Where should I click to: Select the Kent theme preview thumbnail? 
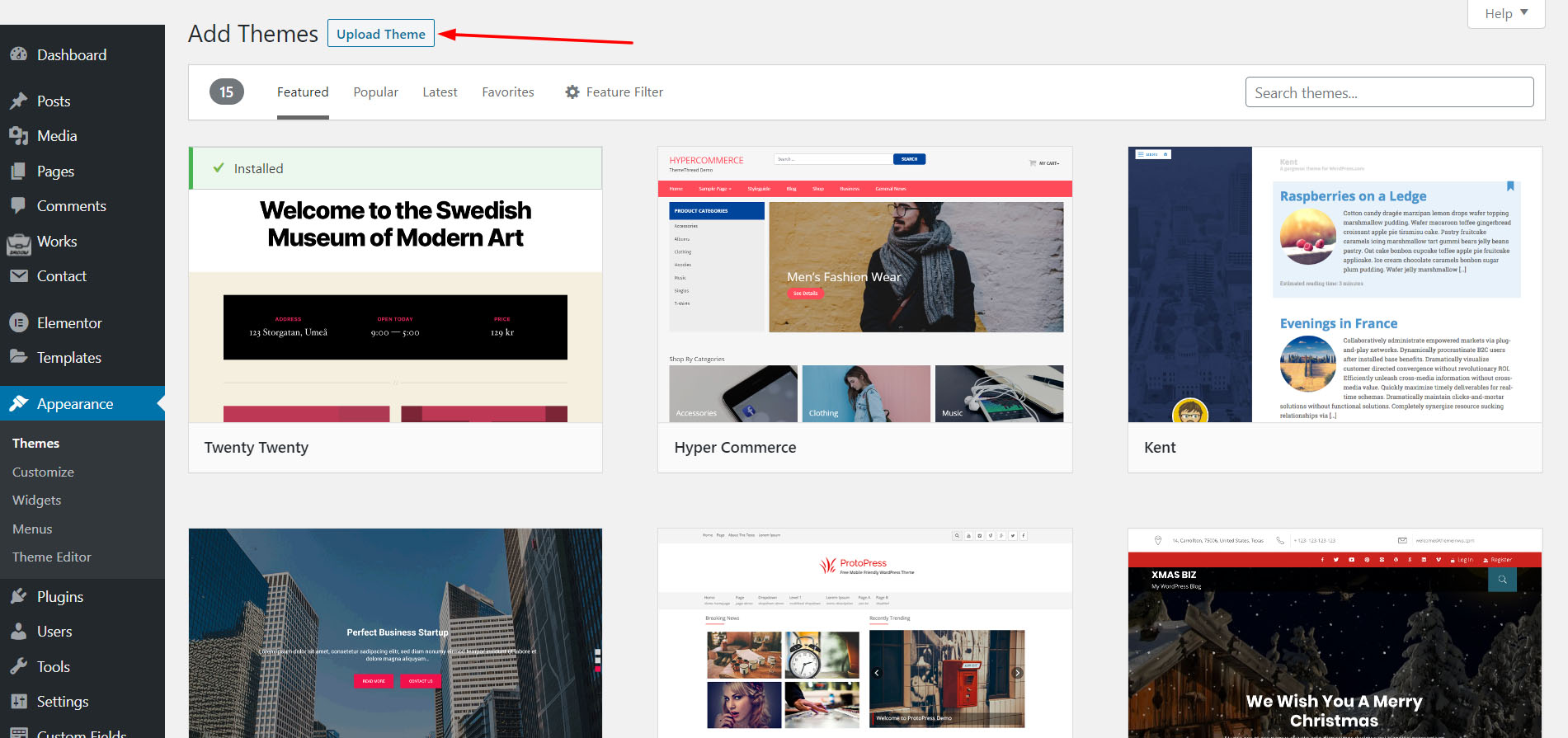[1335, 284]
